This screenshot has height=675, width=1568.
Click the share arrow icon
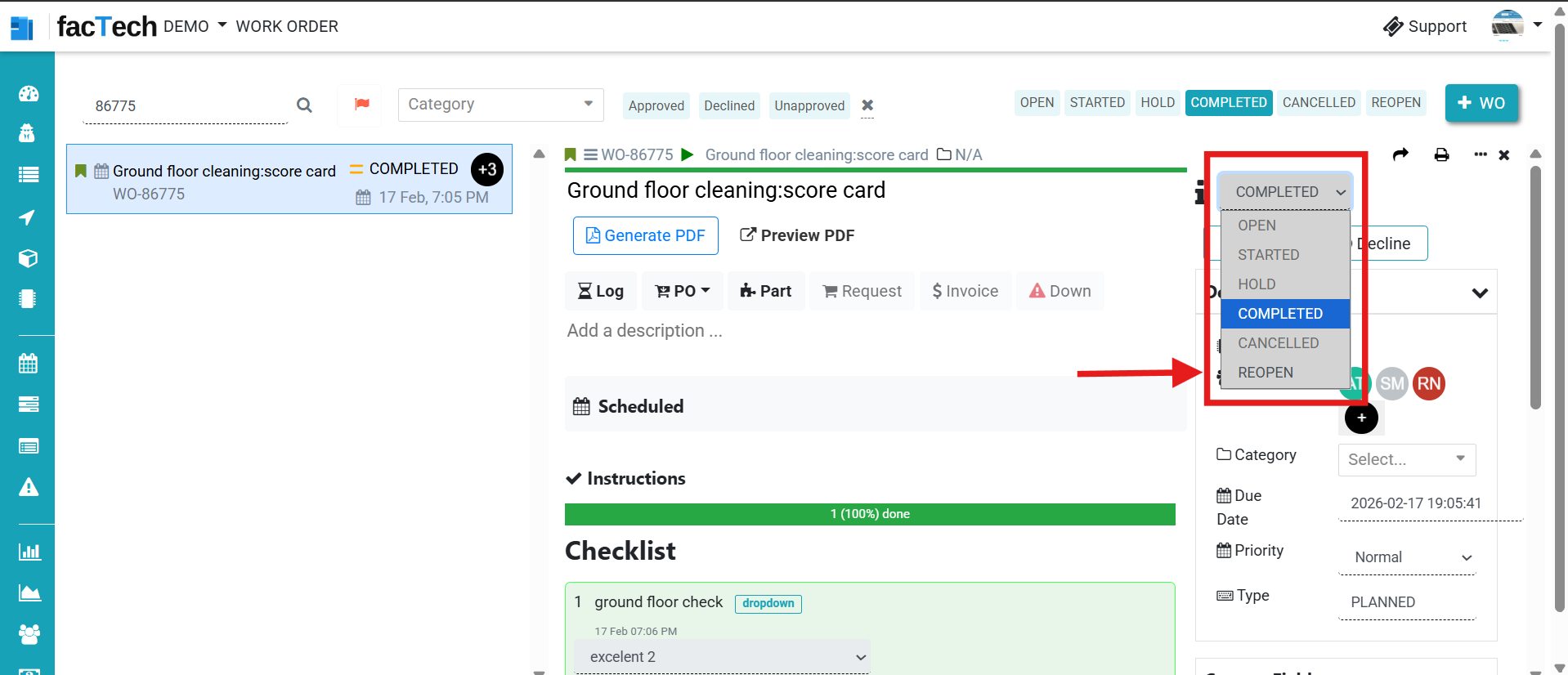pyautogui.click(x=1400, y=154)
